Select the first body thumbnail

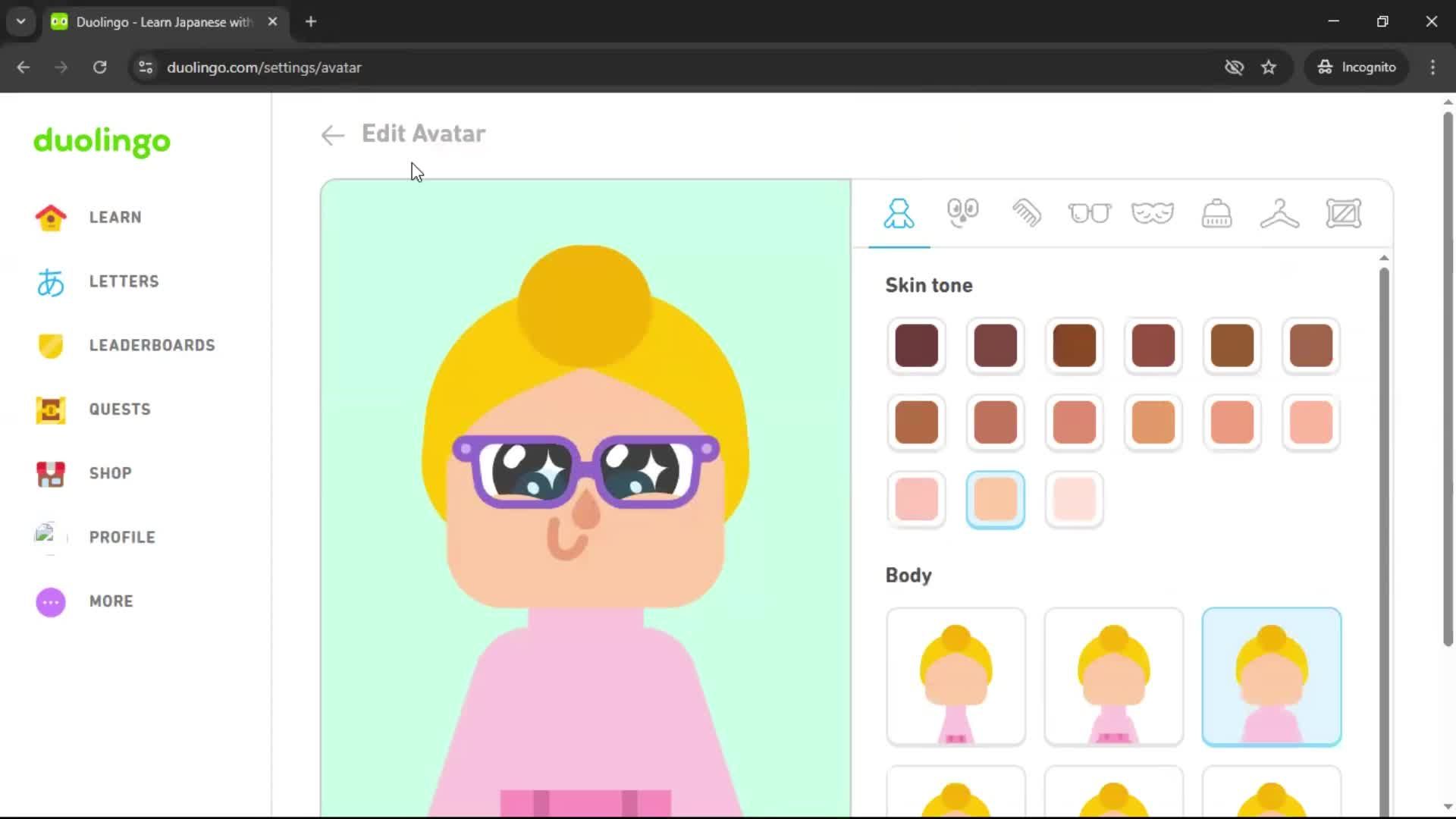pos(955,676)
